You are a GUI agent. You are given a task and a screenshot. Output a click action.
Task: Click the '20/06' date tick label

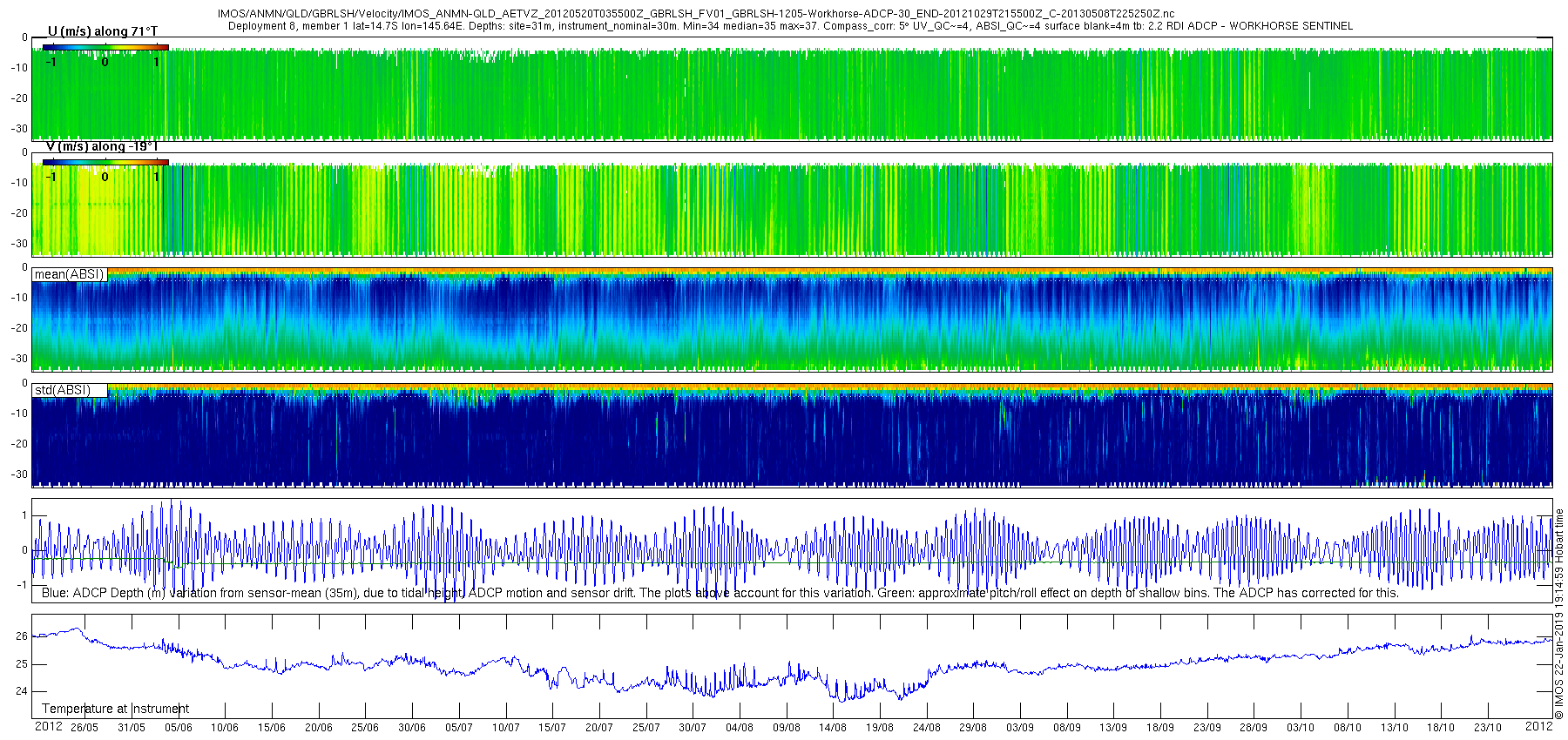point(319,728)
